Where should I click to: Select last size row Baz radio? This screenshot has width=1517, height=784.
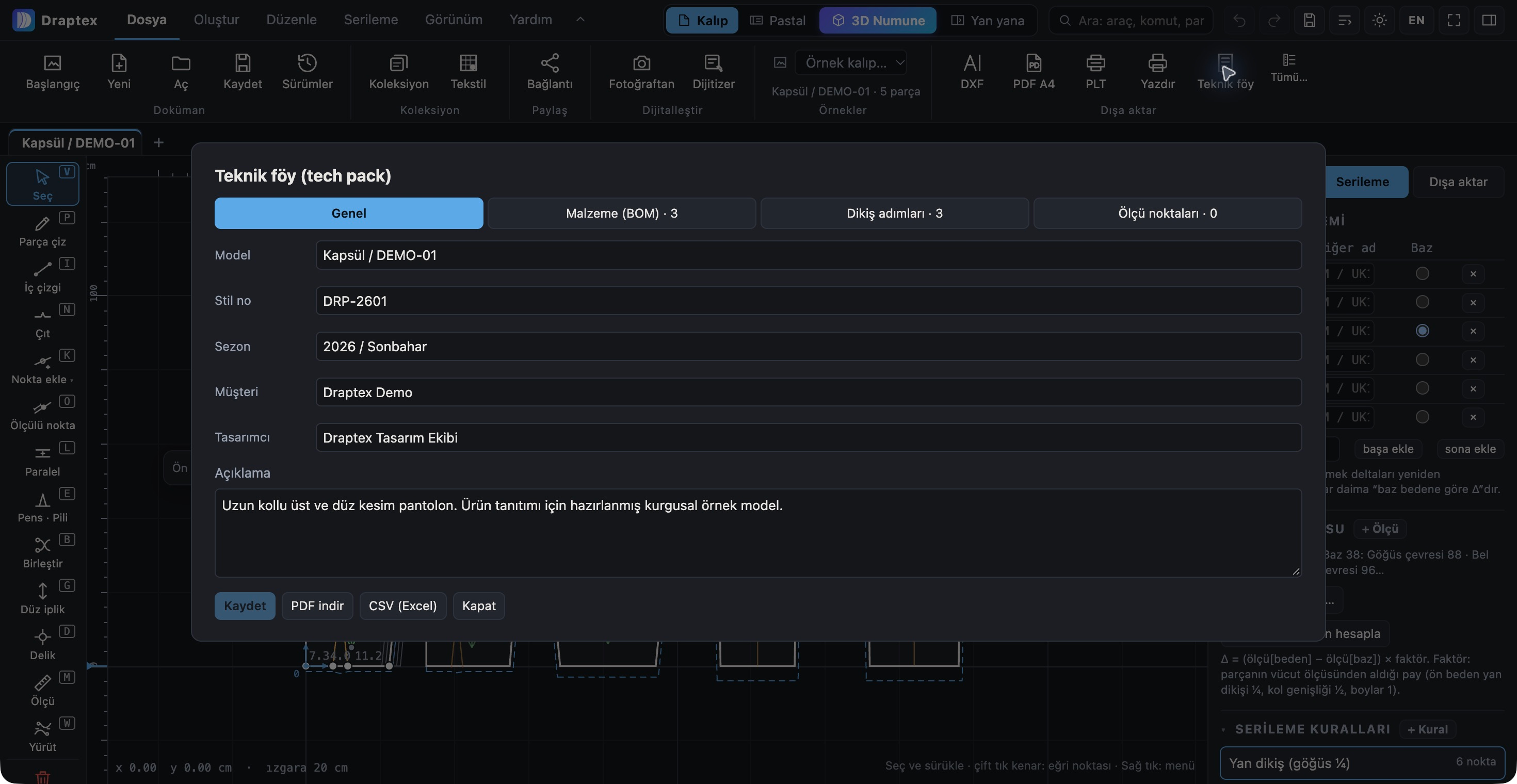(1422, 417)
